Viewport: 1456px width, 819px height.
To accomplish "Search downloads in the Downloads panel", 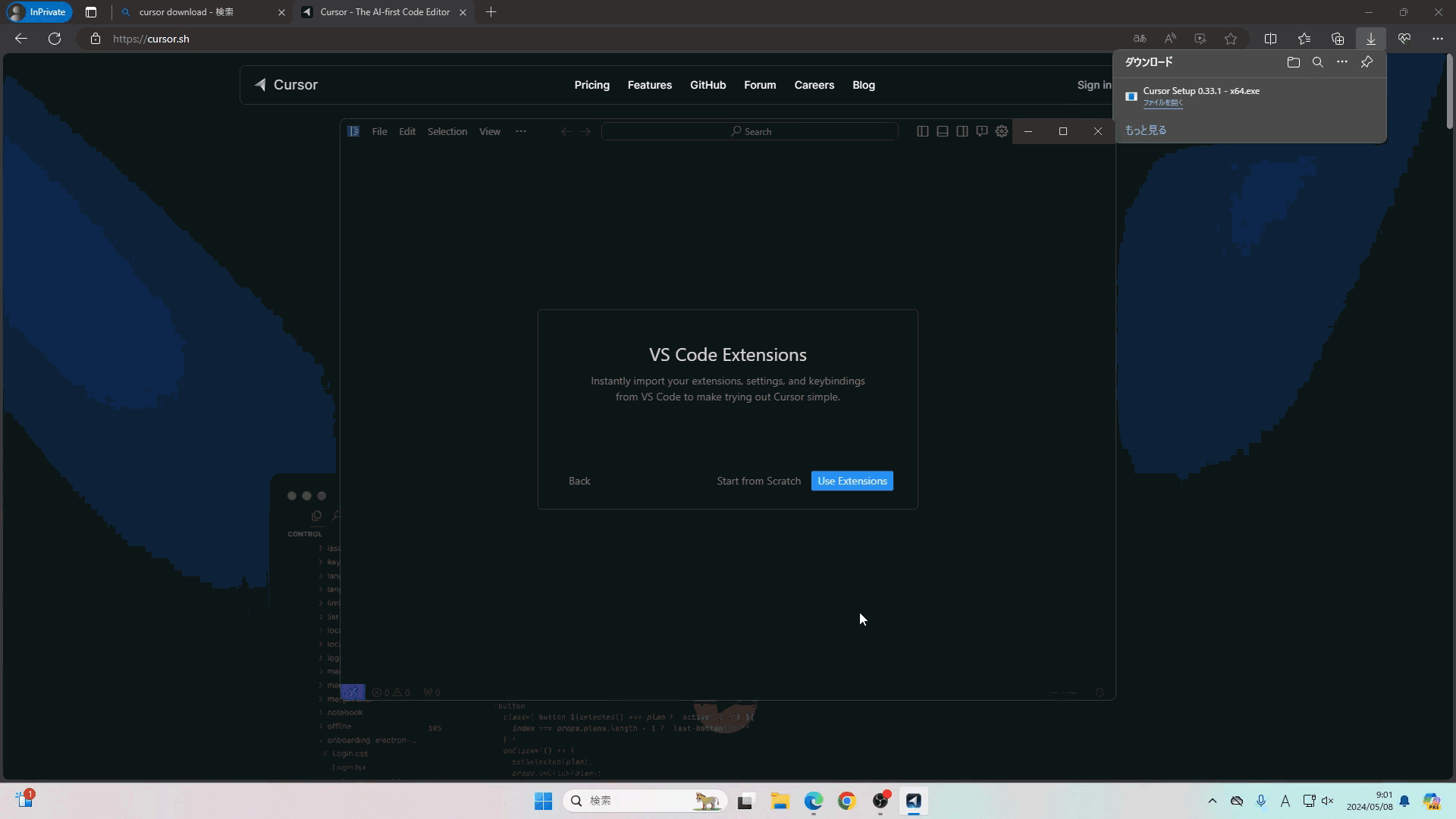I will 1317,62.
